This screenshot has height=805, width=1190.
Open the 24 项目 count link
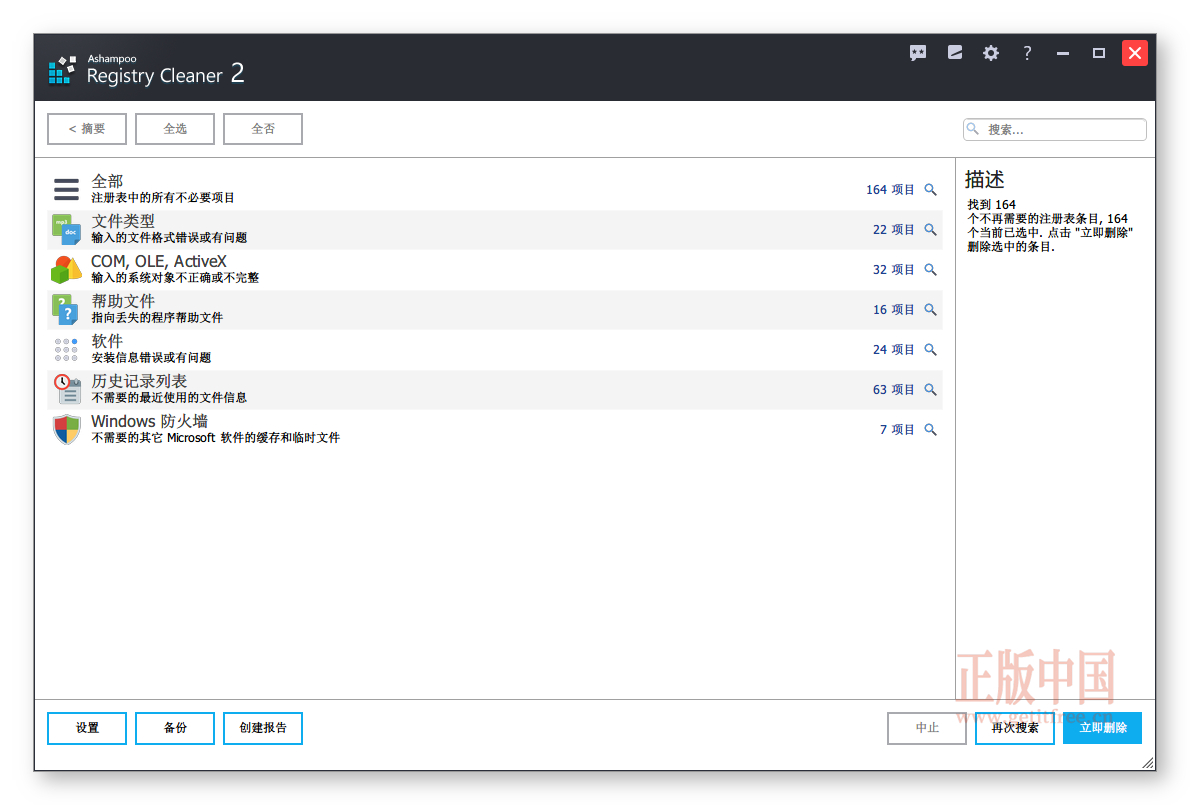(x=893, y=350)
